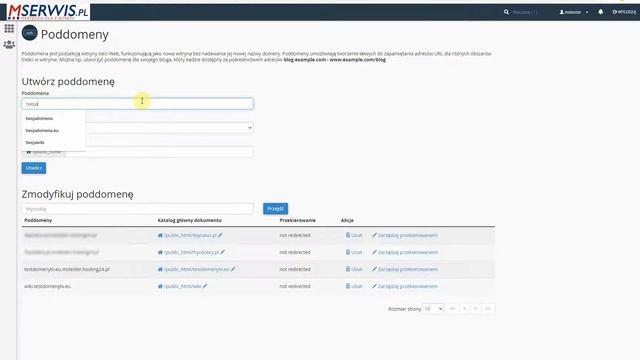Click 'not redirected' in testdomenytv.eu row
Viewport: 640px width, 360px height.
click(295, 269)
